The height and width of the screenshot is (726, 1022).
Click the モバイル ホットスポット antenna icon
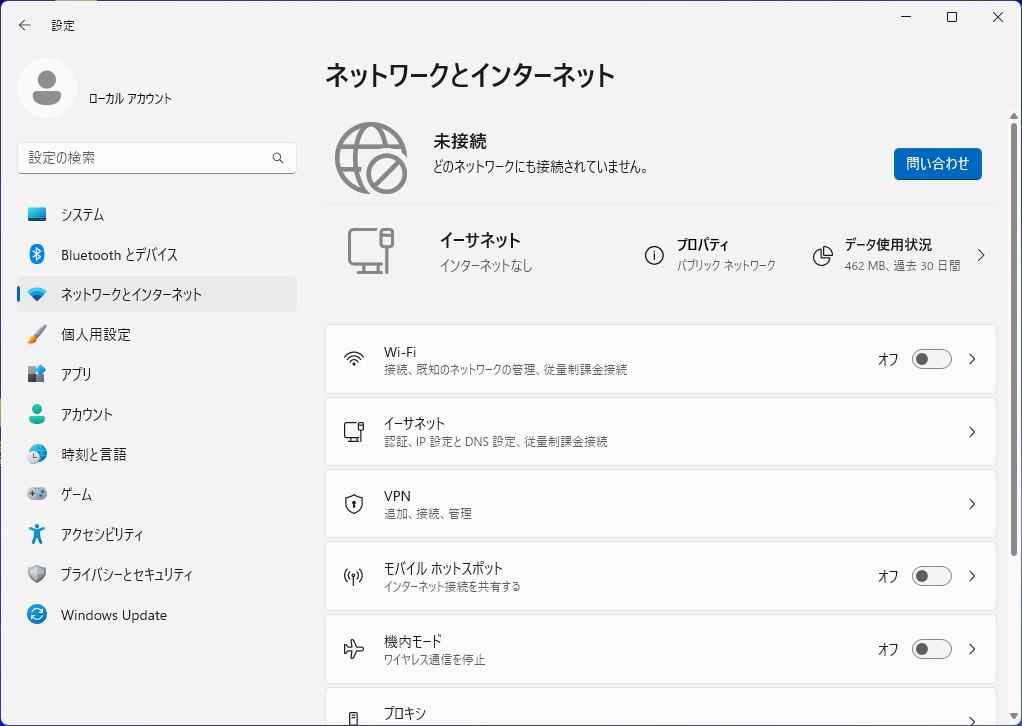[354, 576]
